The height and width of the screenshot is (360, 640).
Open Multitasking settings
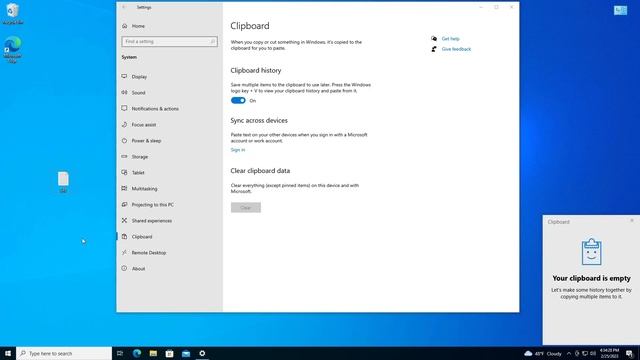(x=144, y=189)
